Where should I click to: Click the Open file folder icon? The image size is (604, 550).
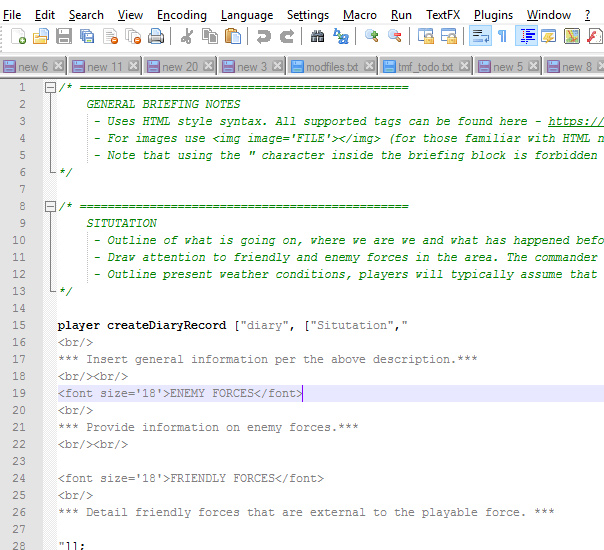tap(41, 36)
